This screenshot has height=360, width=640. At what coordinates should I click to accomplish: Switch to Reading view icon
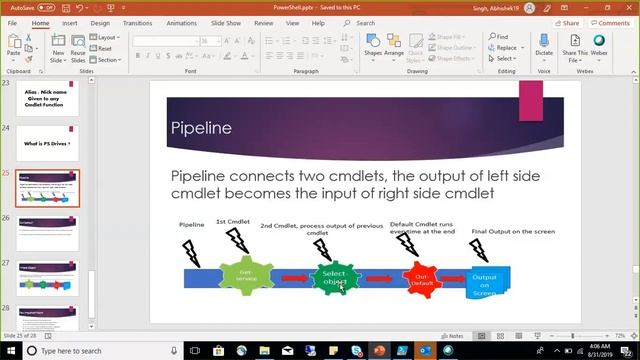[519, 336]
